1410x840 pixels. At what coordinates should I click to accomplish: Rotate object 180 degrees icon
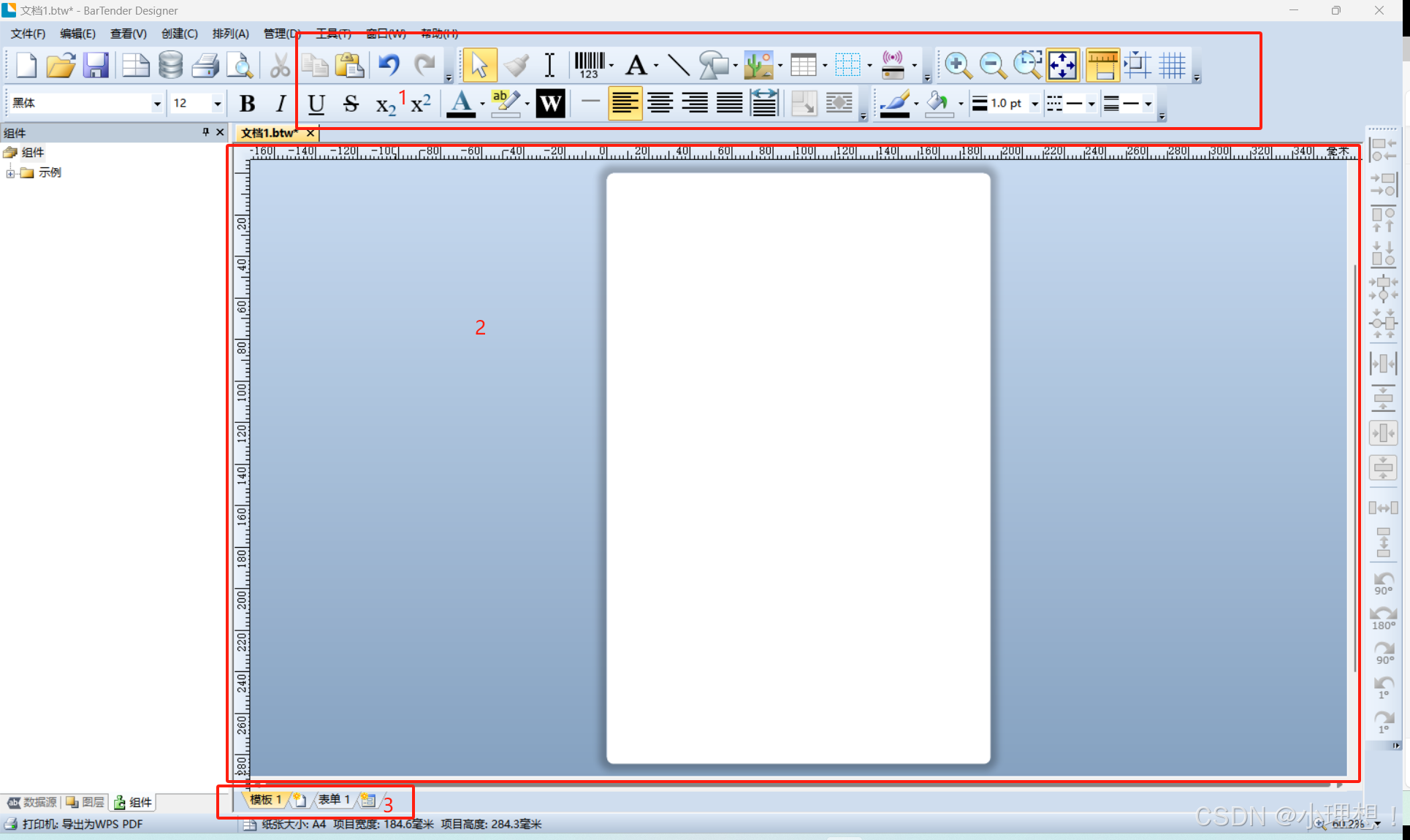(1383, 618)
